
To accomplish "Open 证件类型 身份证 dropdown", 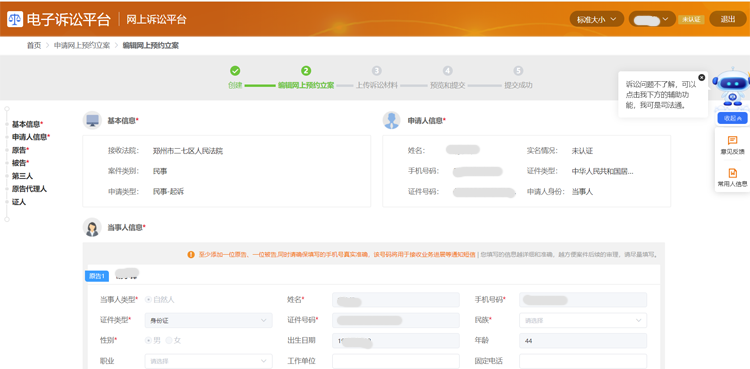I will 209,320.
